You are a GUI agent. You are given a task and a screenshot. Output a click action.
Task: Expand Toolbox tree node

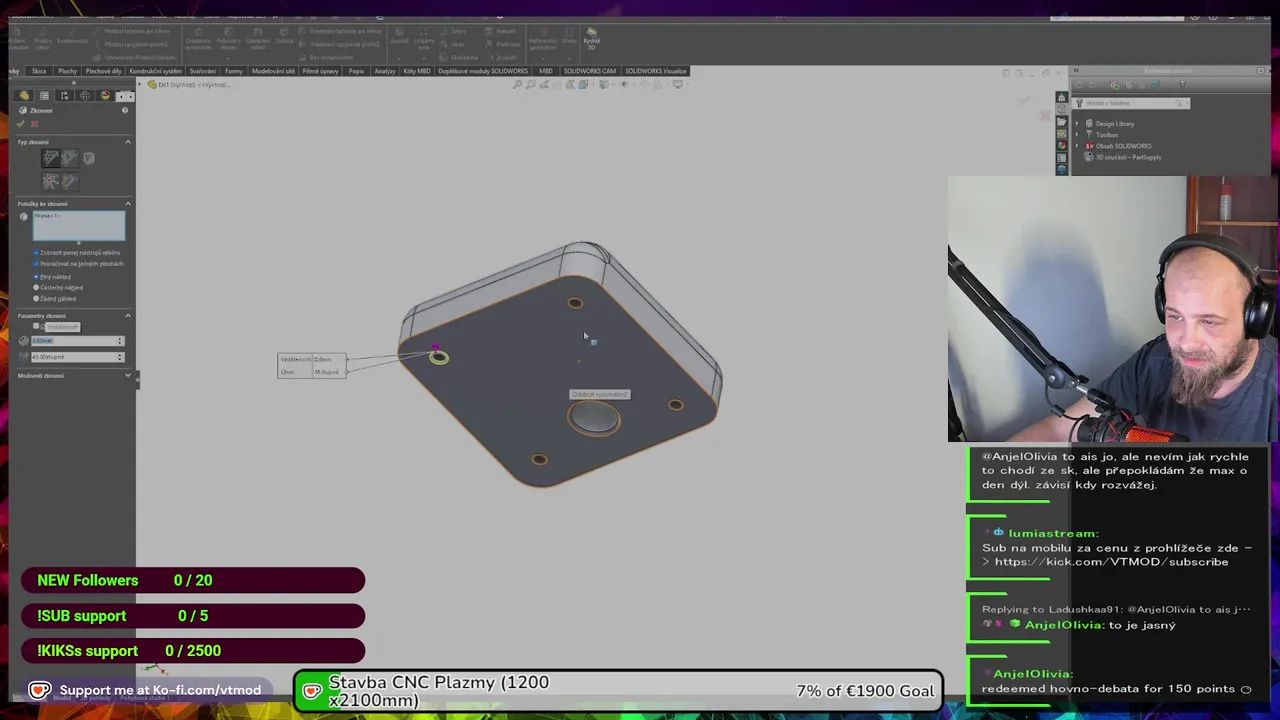point(1077,135)
